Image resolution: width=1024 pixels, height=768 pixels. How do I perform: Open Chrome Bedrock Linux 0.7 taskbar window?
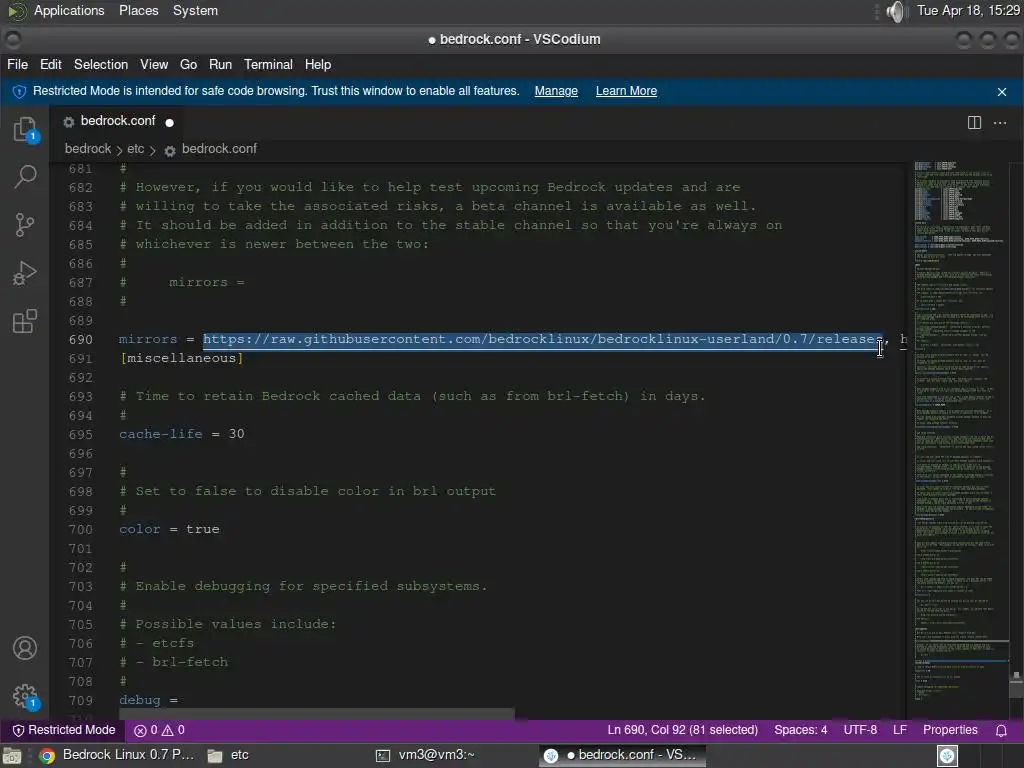(x=117, y=755)
